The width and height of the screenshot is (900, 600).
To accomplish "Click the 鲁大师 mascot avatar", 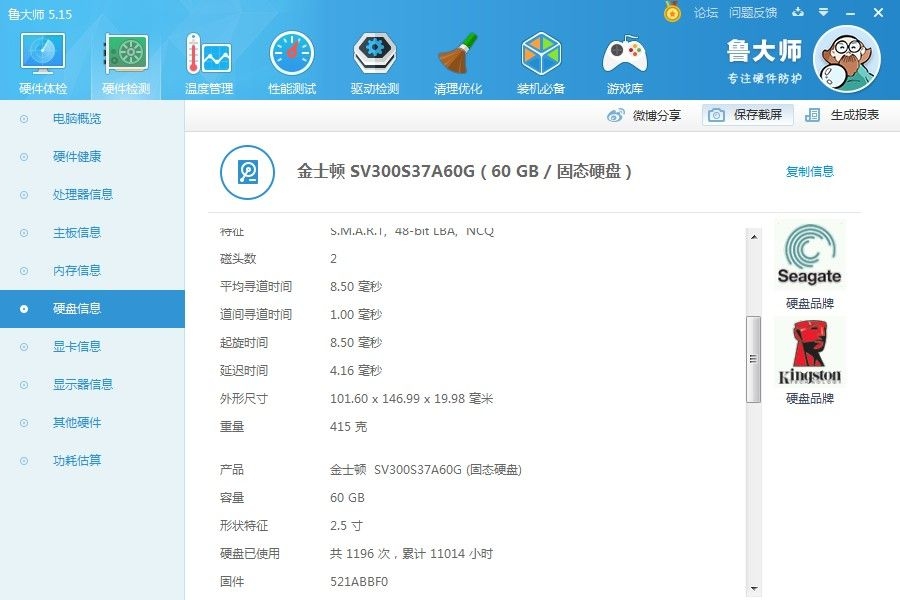I will [x=847, y=60].
